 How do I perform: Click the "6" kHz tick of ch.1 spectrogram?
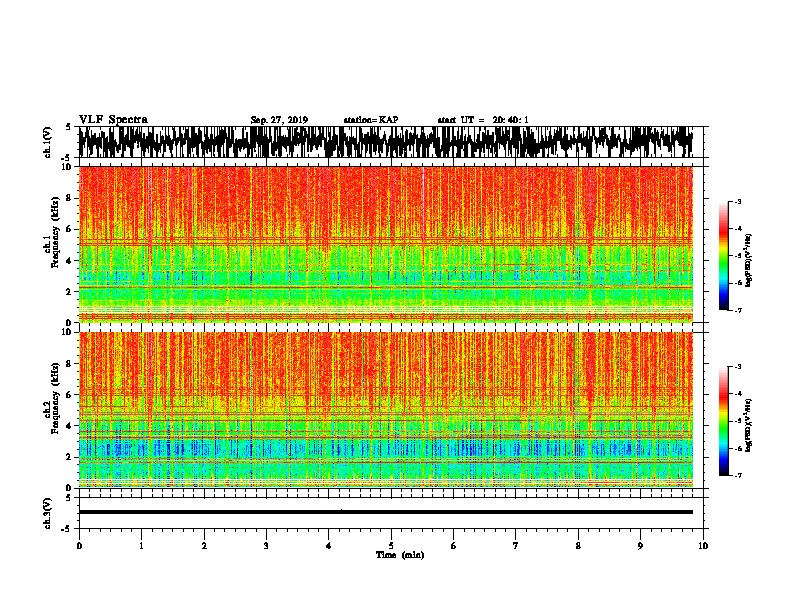pyautogui.click(x=70, y=229)
